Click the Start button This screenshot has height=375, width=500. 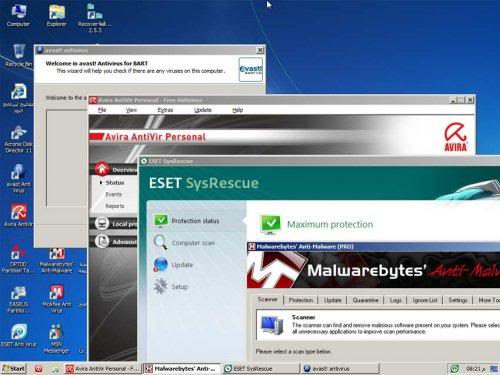click(x=14, y=369)
